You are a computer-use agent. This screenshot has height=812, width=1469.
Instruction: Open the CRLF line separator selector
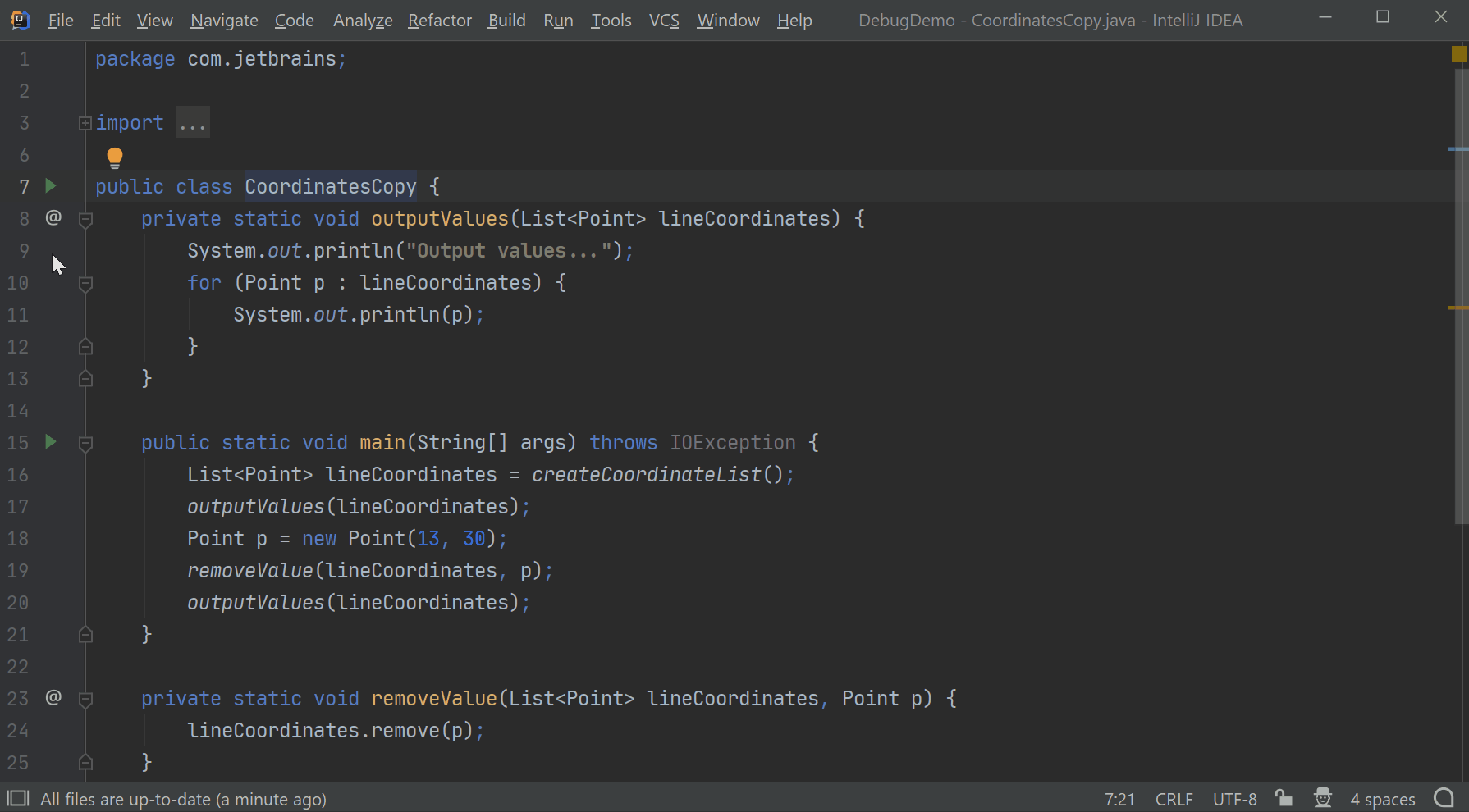(x=1174, y=798)
